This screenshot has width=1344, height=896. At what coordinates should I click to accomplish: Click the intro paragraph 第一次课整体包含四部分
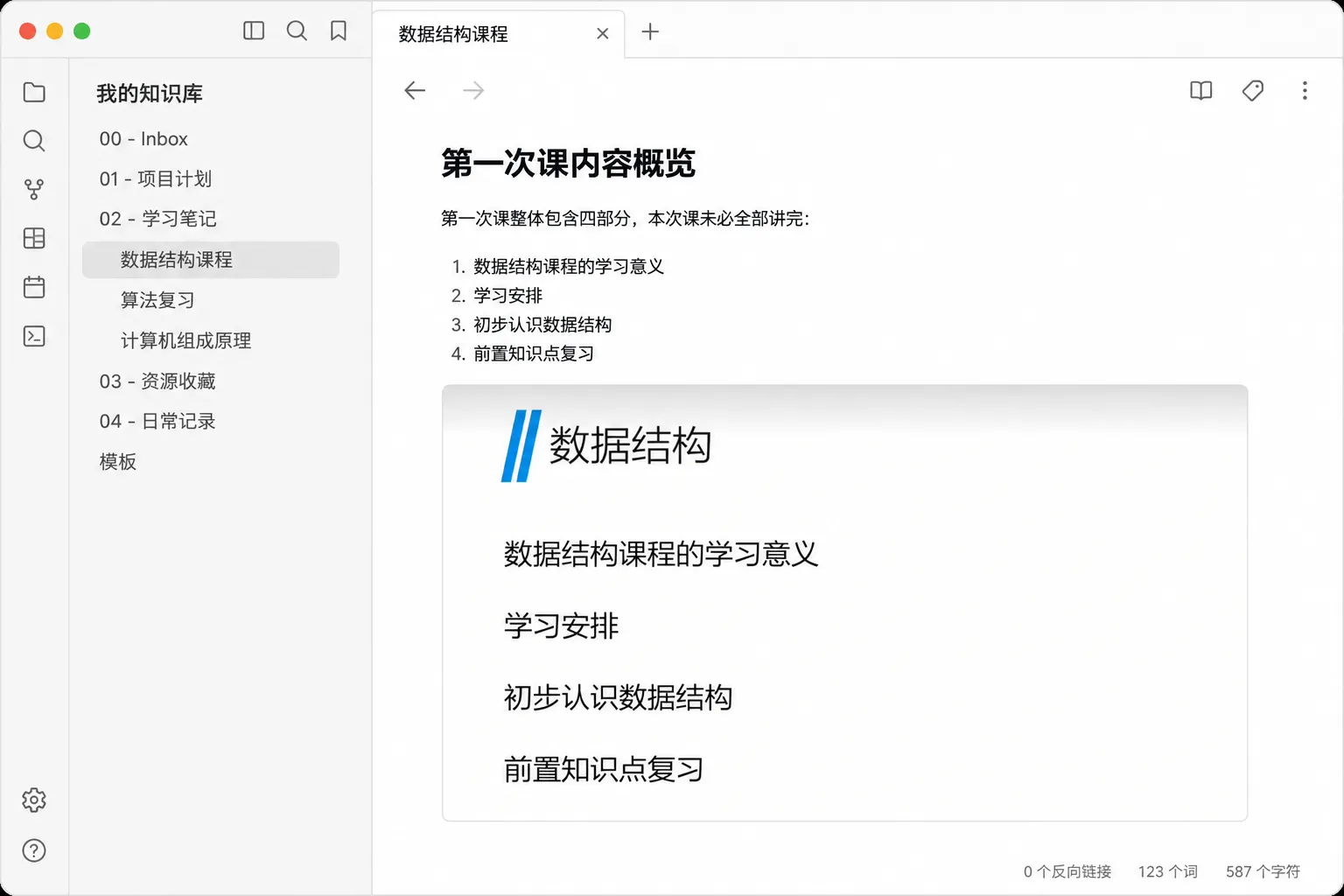(626, 219)
